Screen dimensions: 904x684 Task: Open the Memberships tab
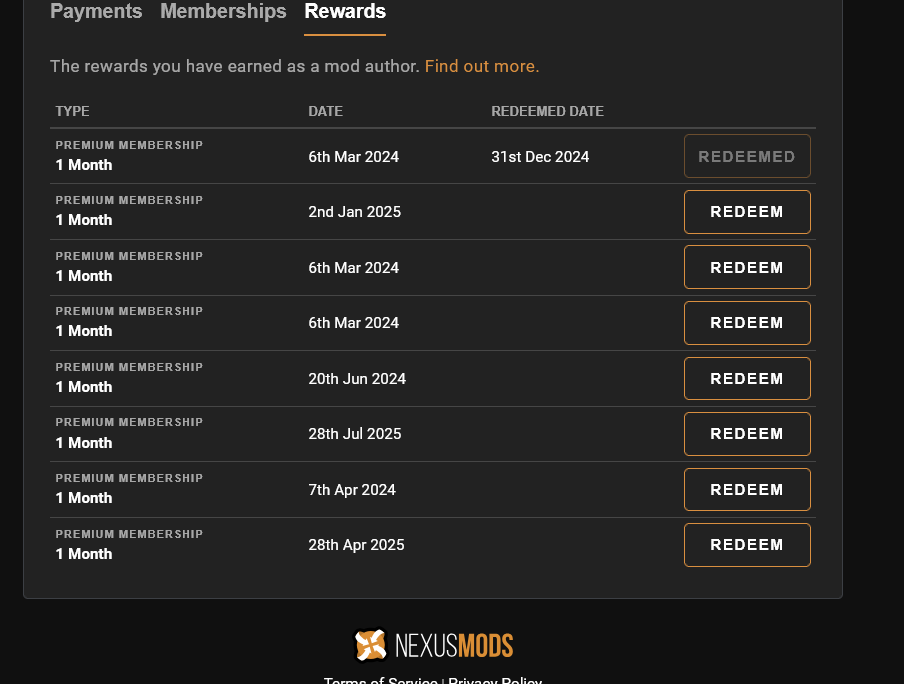223,12
